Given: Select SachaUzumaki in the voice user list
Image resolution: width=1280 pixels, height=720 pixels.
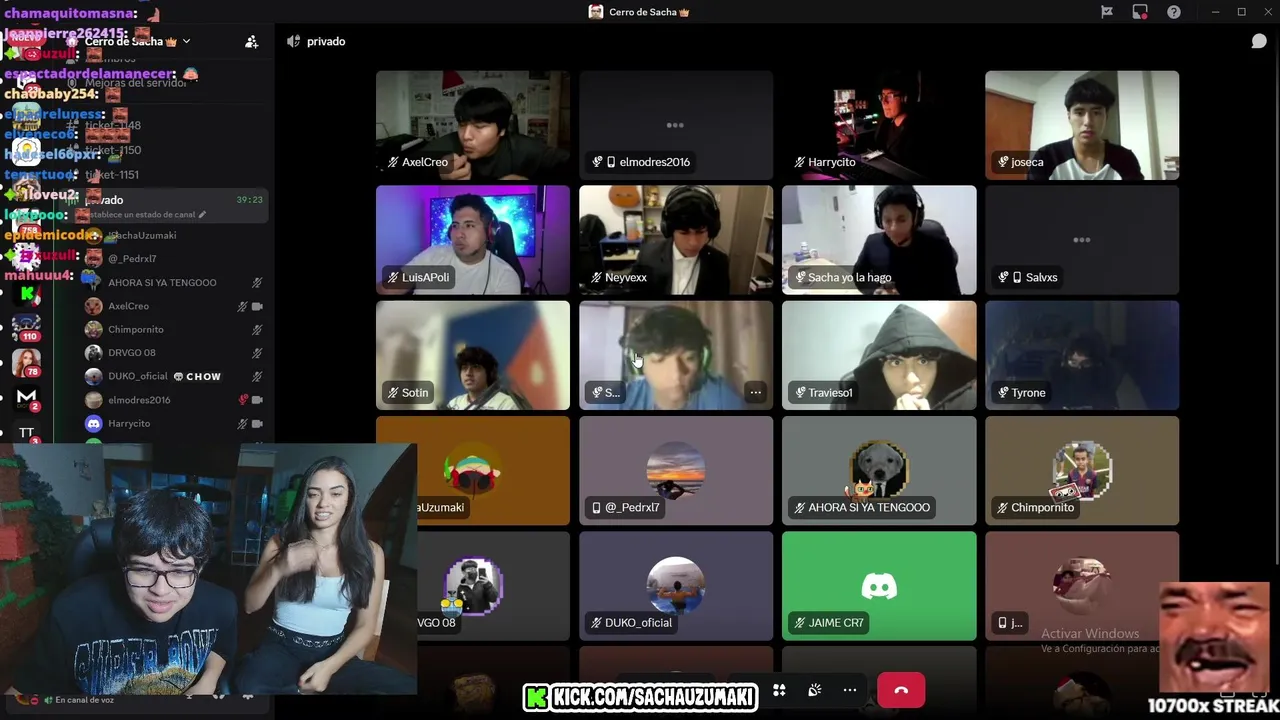Looking at the screenshot, I should [142, 235].
